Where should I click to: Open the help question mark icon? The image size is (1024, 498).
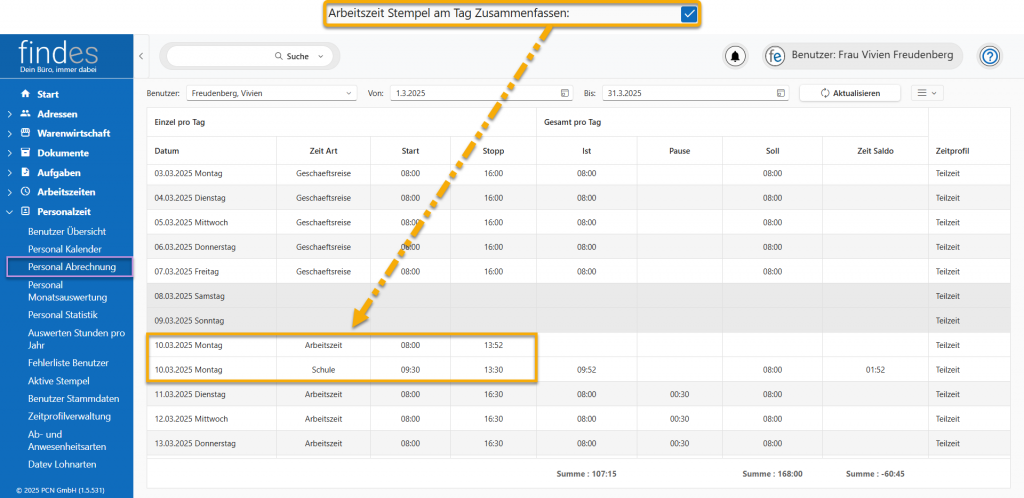[989, 56]
